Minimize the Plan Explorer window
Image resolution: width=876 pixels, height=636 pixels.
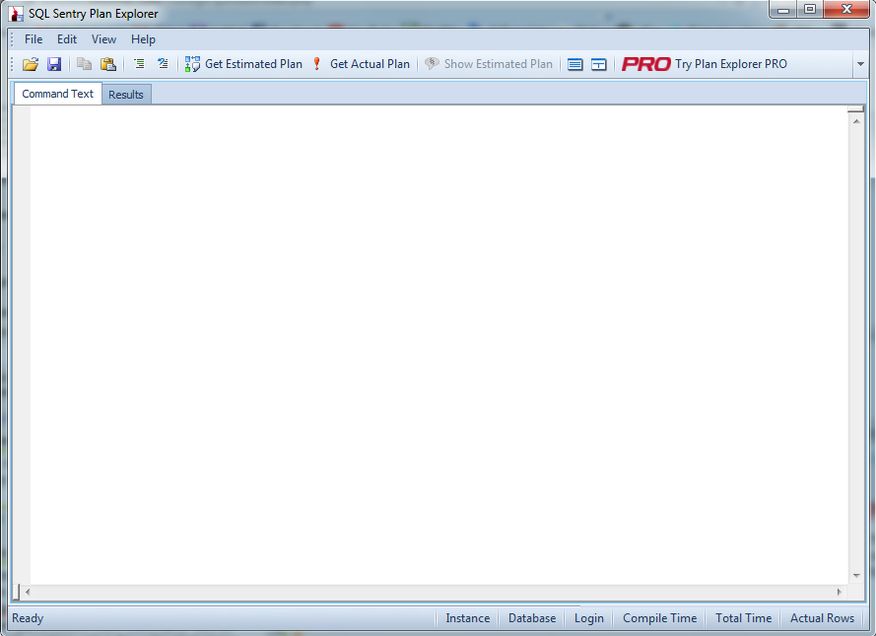(x=783, y=10)
